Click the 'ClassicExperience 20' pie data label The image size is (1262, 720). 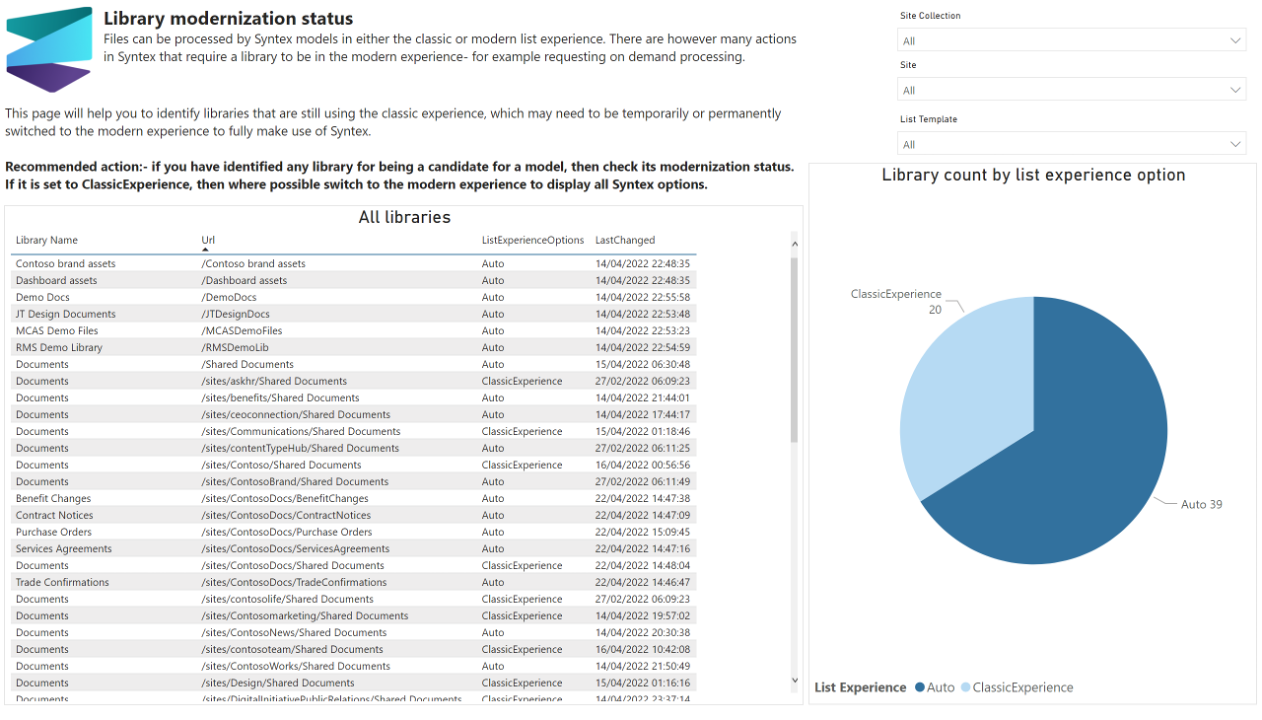[x=896, y=301]
